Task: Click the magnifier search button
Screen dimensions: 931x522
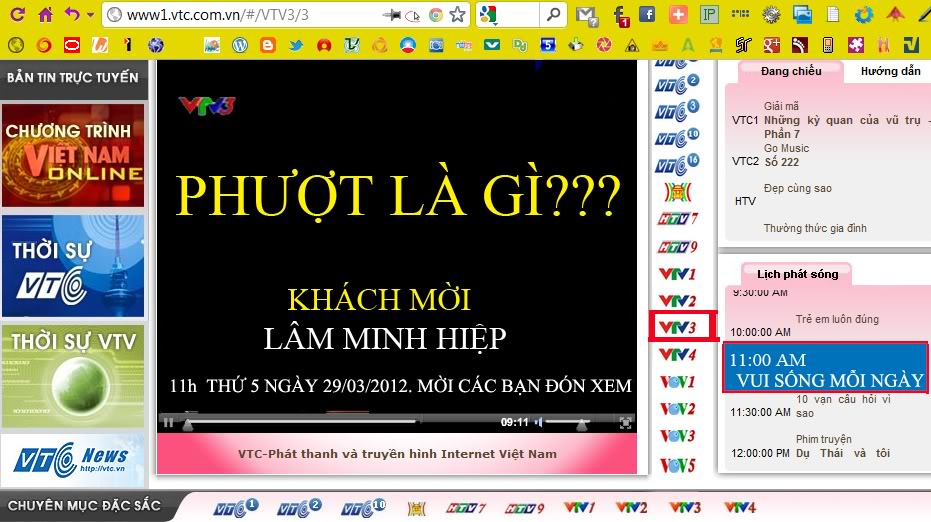Action: point(553,14)
